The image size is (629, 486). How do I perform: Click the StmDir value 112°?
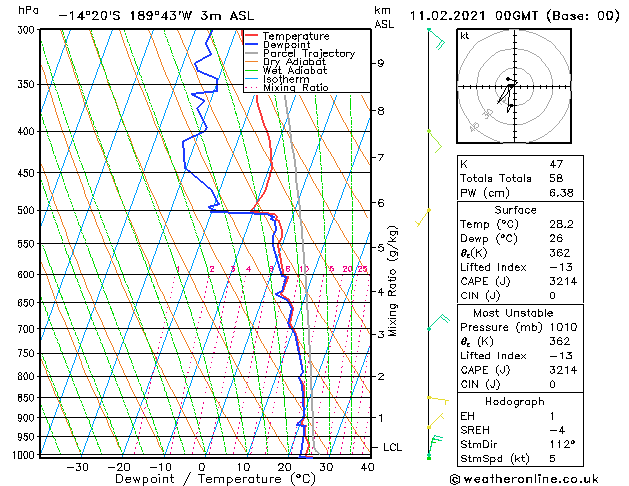[562, 444]
